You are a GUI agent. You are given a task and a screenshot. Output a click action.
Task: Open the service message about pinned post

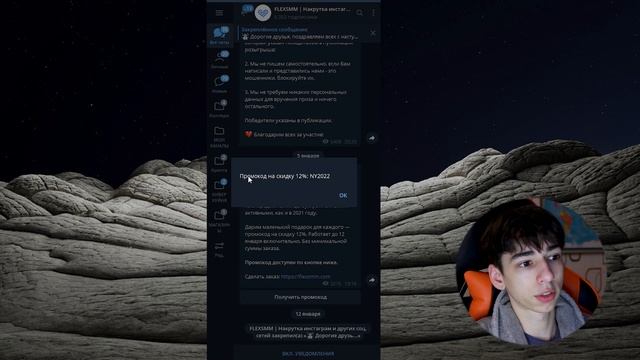click(x=308, y=332)
